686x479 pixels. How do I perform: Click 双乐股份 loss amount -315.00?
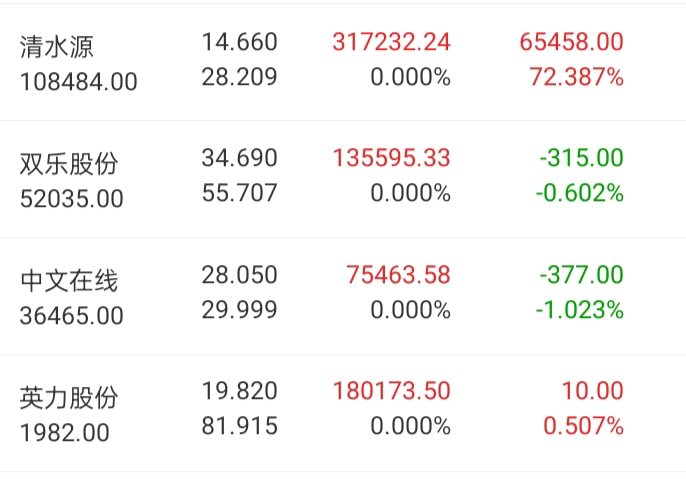click(580, 158)
